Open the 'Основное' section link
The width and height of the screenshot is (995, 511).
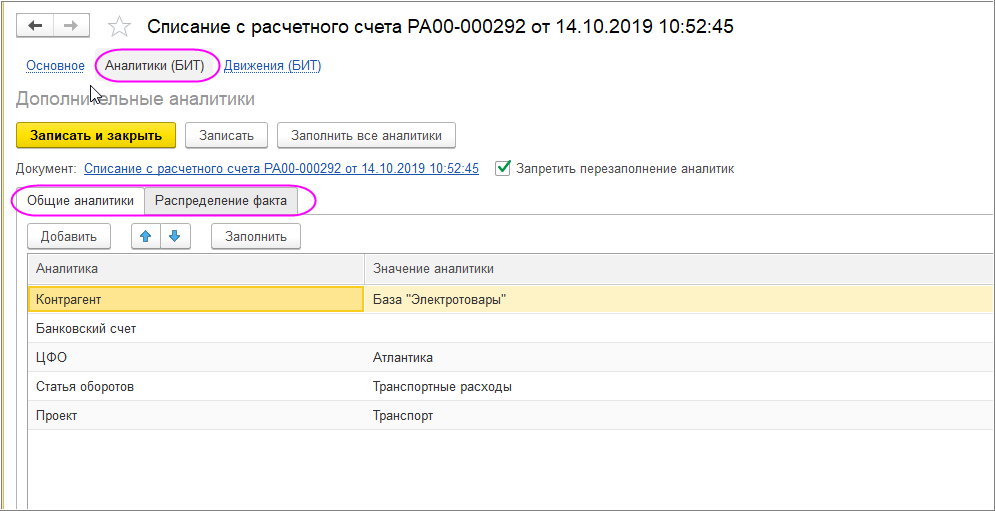click(55, 66)
